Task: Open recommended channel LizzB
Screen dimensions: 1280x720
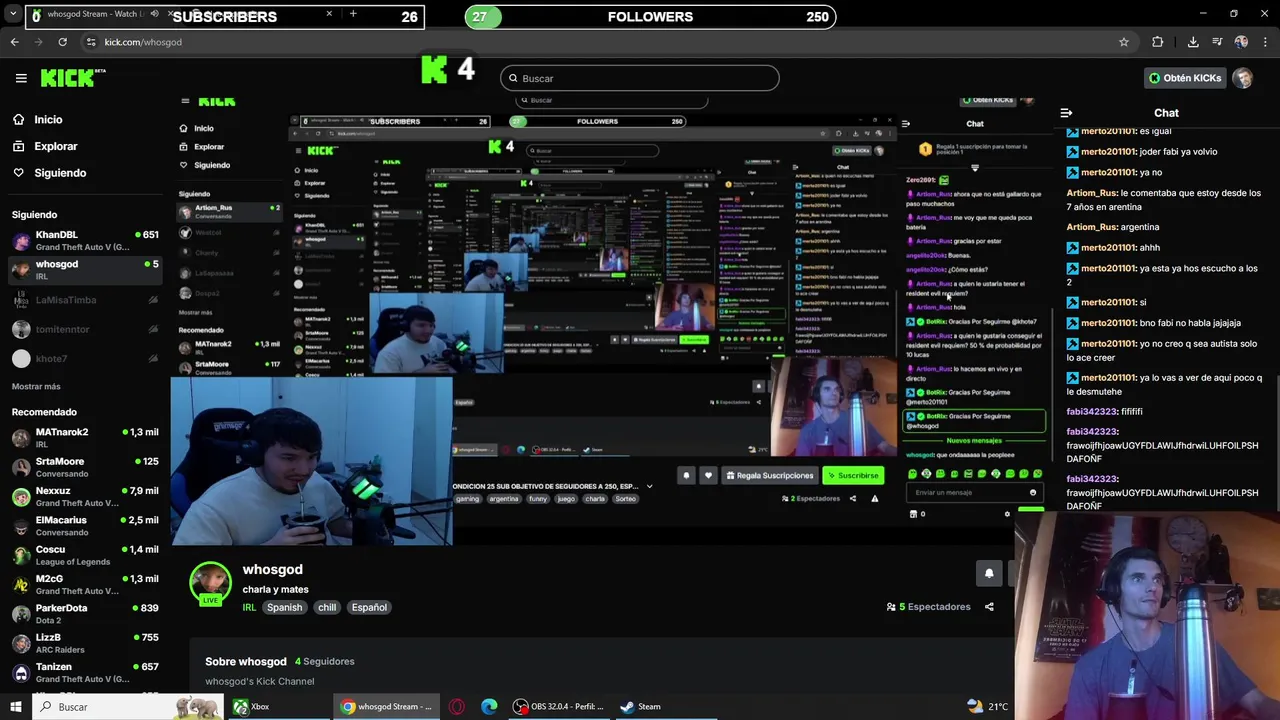Action: (85, 643)
